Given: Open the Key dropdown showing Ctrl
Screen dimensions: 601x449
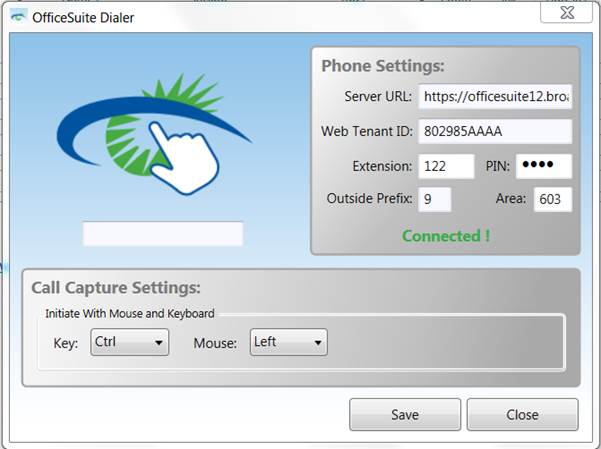Looking at the screenshot, I should (130, 342).
